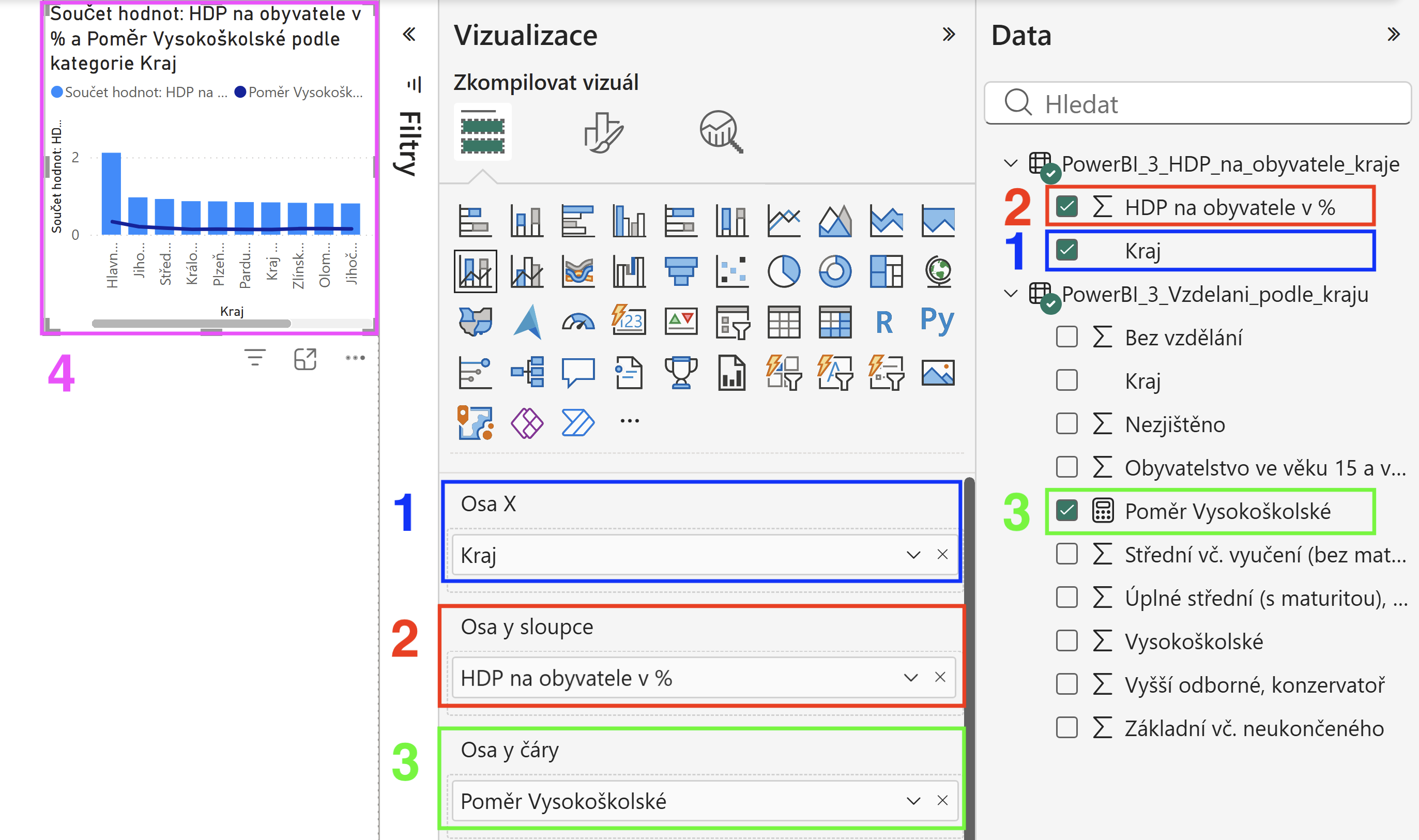Open dropdown for Kraj in Osa X
This screenshot has height=840, width=1419.
(x=913, y=555)
